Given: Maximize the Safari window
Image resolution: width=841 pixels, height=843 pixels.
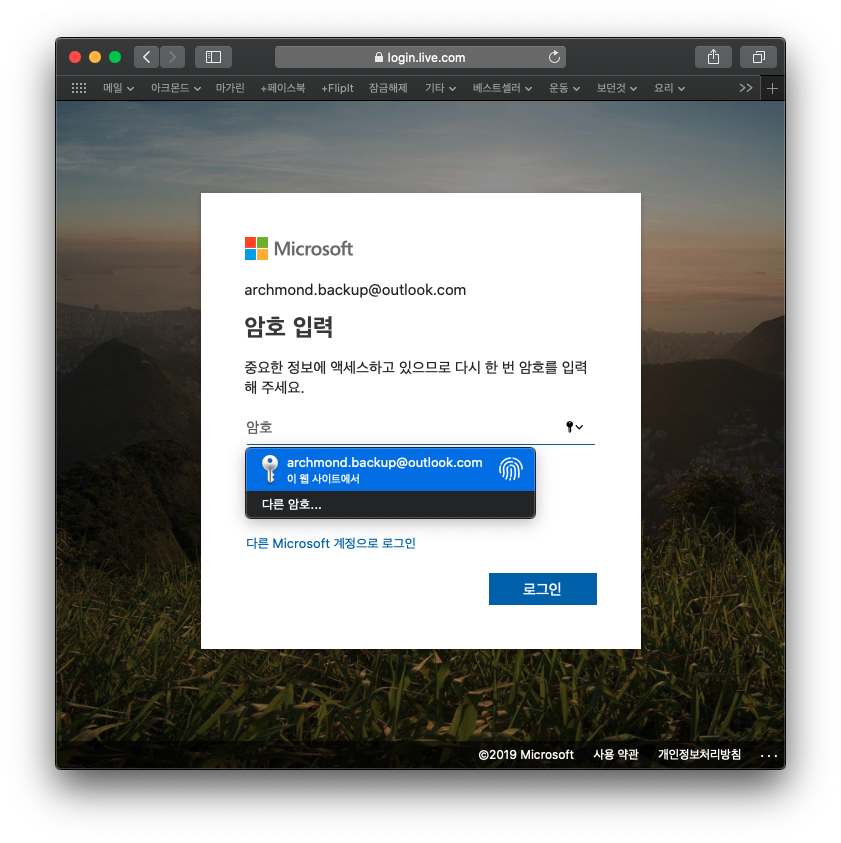Looking at the screenshot, I should [115, 57].
